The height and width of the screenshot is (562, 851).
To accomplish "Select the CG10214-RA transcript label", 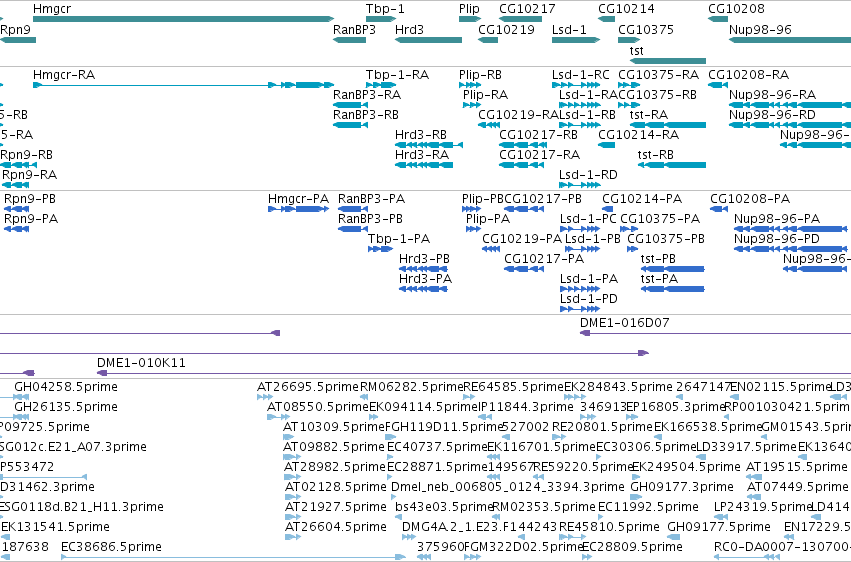I will coord(638,135).
